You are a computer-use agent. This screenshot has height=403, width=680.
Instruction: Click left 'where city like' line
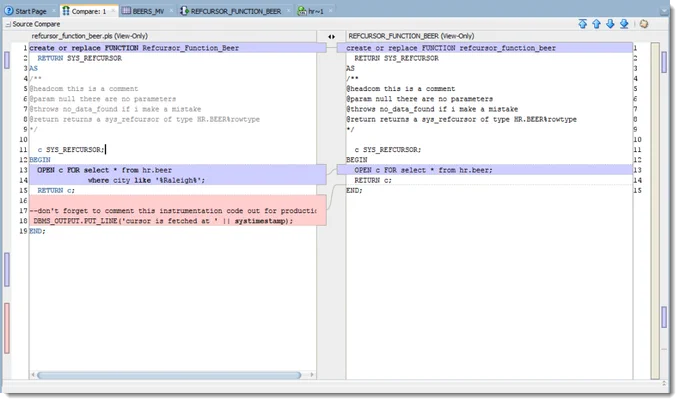pyautogui.click(x=146, y=180)
